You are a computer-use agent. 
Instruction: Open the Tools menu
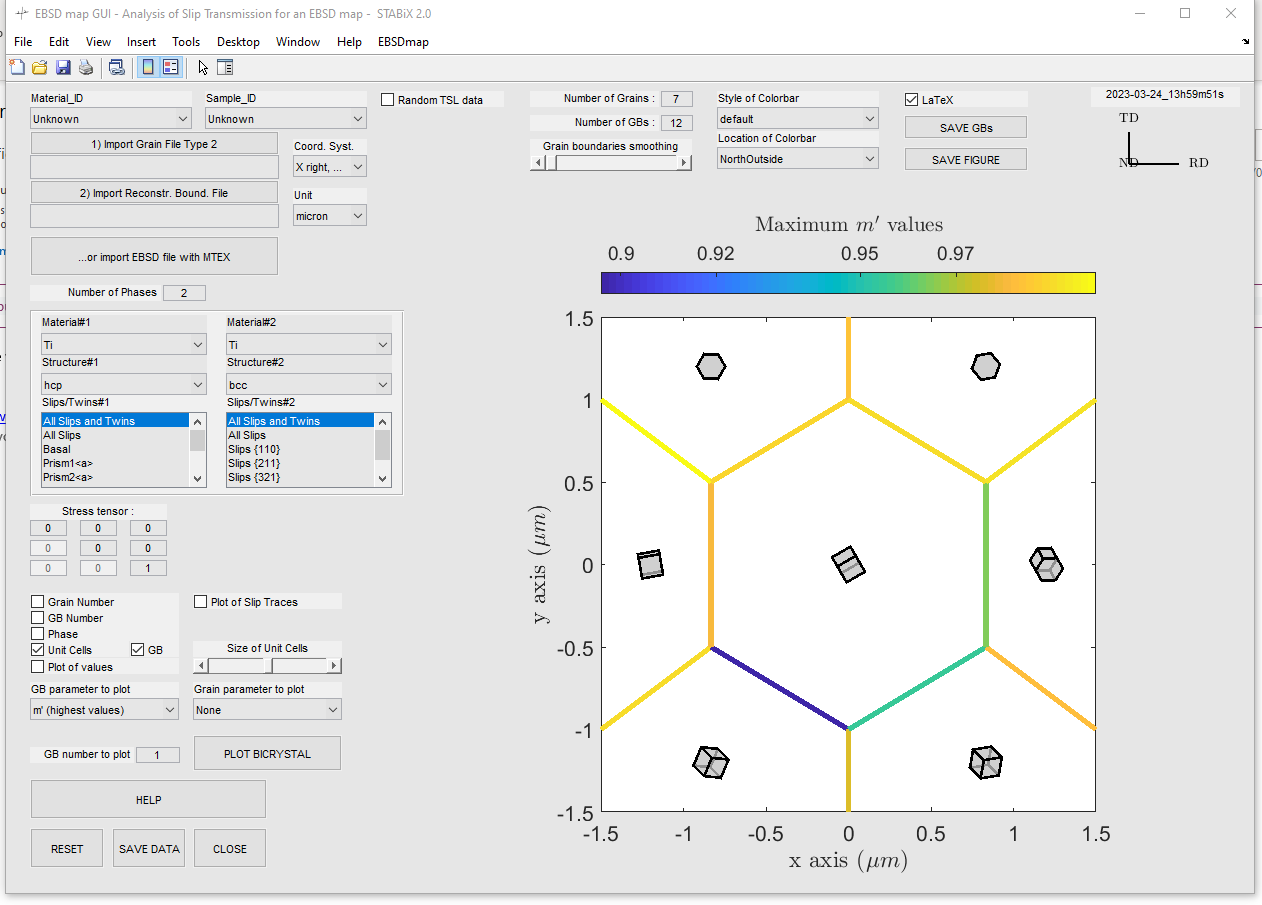(x=186, y=42)
